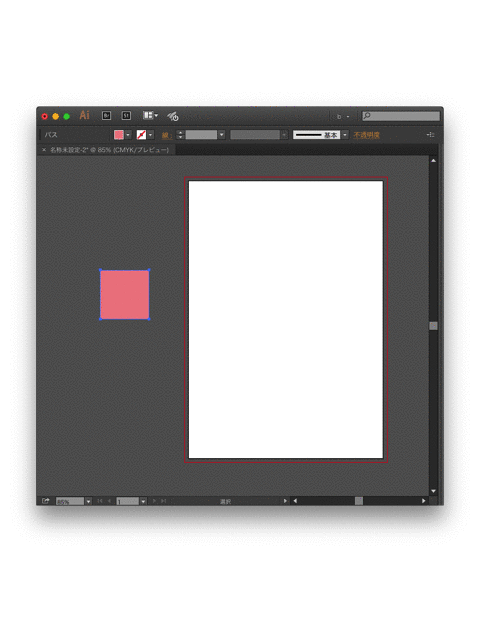Click horizontal scrollbar left arrow
The height and width of the screenshot is (640, 480).
pyautogui.click(x=295, y=501)
